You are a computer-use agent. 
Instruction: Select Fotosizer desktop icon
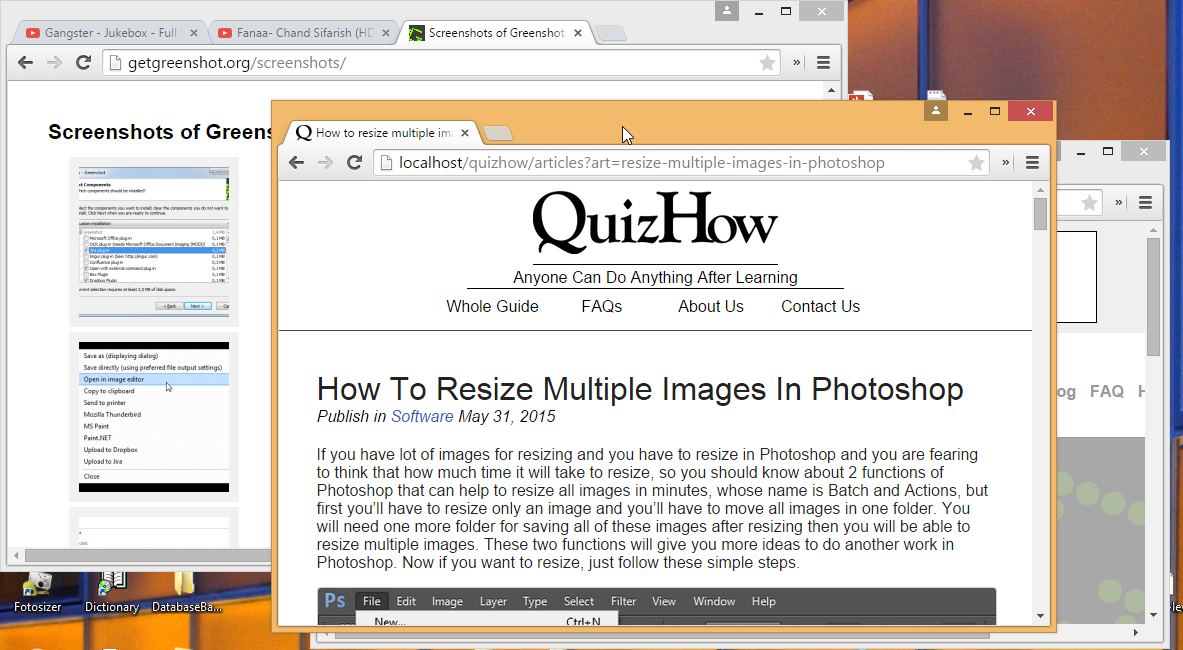(37, 593)
